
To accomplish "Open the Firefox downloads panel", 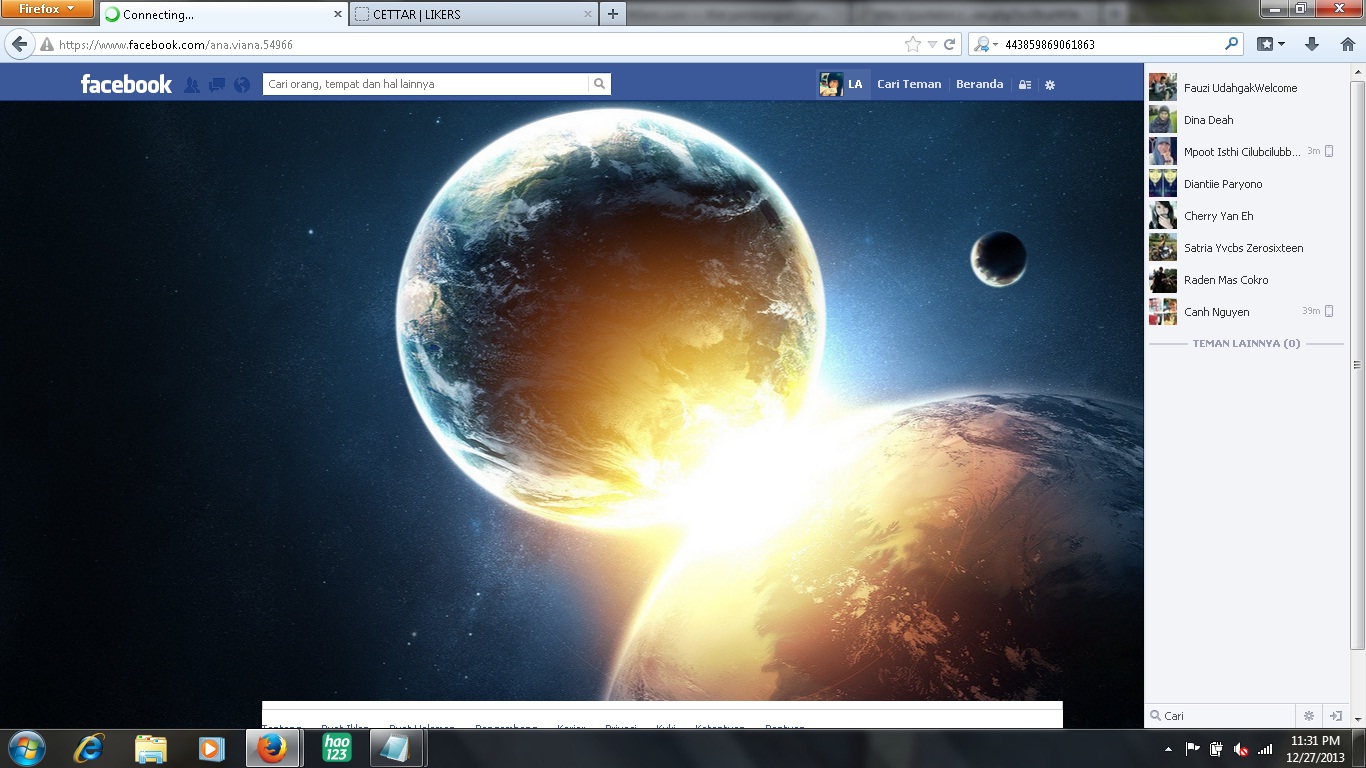I will coord(1313,45).
